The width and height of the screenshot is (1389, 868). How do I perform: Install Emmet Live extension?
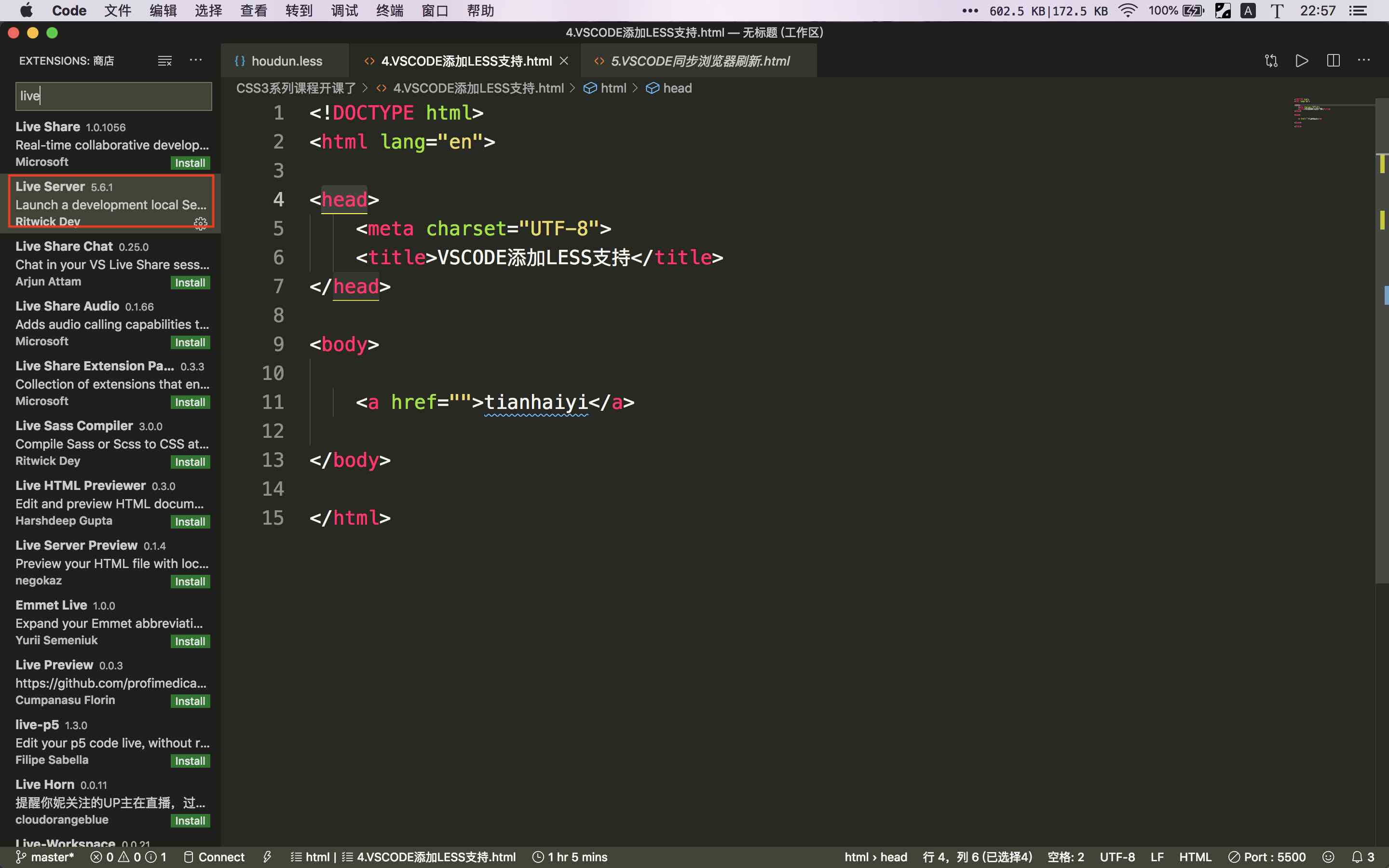[x=190, y=641]
